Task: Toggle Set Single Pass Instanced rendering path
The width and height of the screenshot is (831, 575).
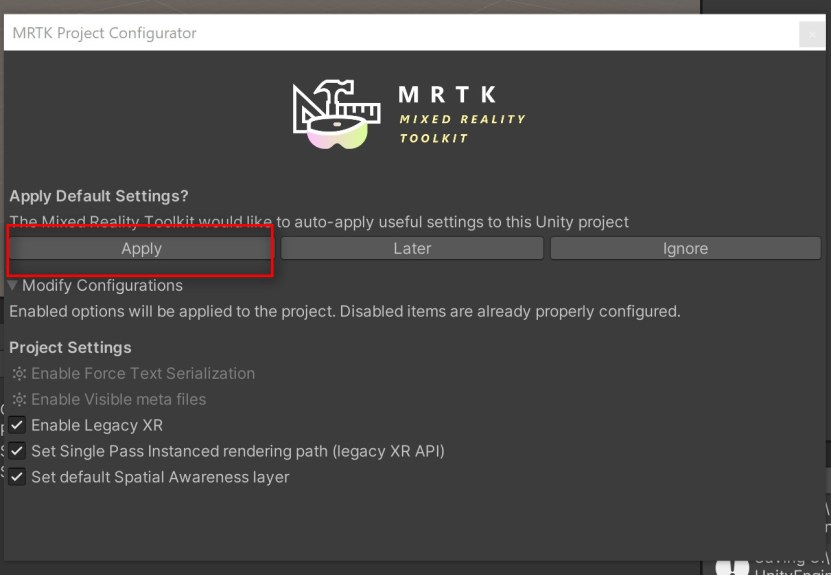Action: tap(17, 451)
